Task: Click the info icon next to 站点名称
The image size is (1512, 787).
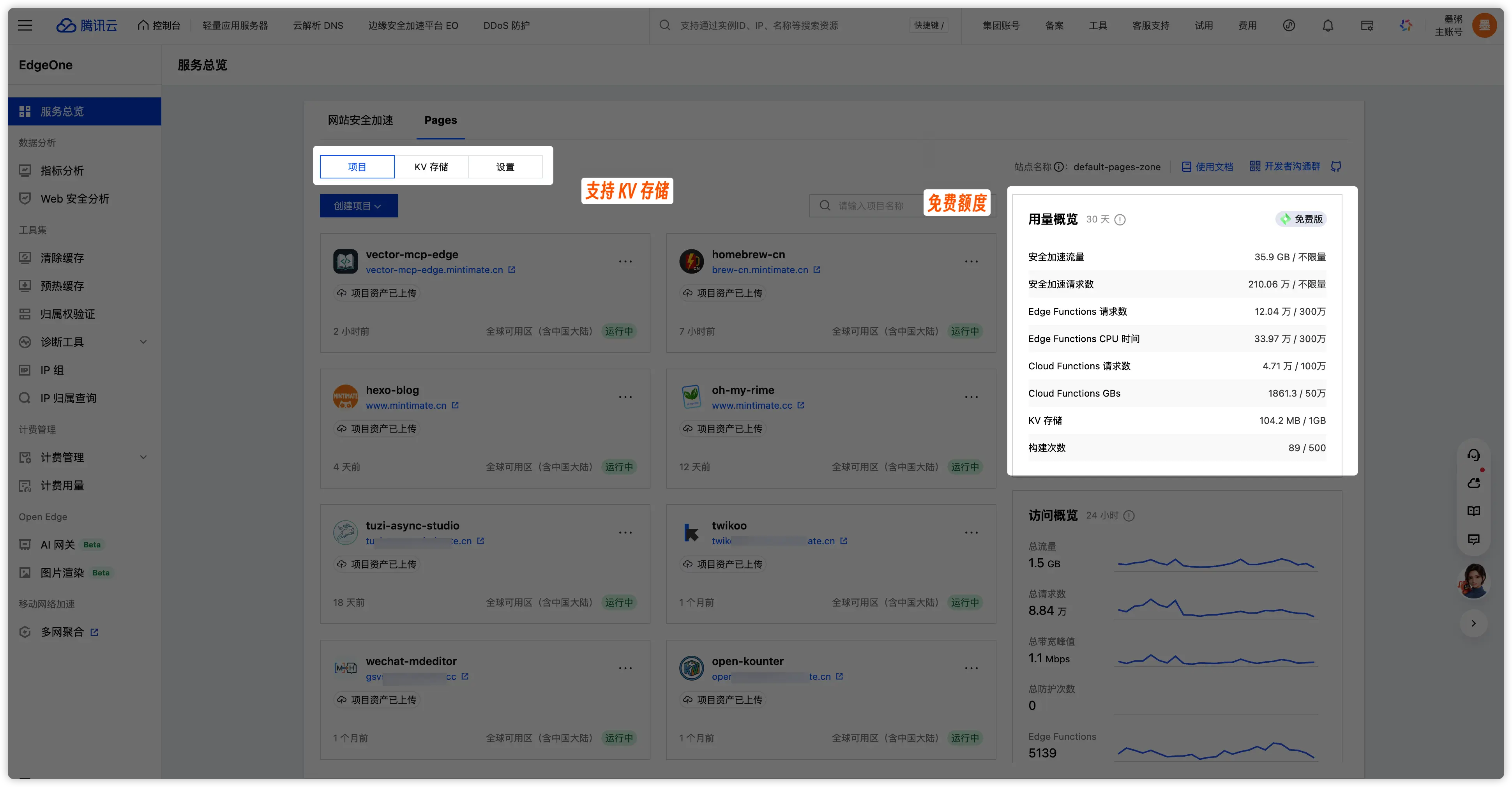Action: coord(1058,167)
